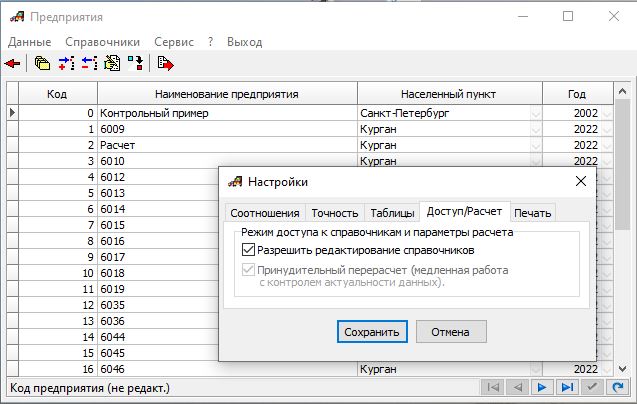Image resolution: width=637 pixels, height=404 pixels.
Task: Click the delete record (minus) toolbar icon
Action: point(89,64)
